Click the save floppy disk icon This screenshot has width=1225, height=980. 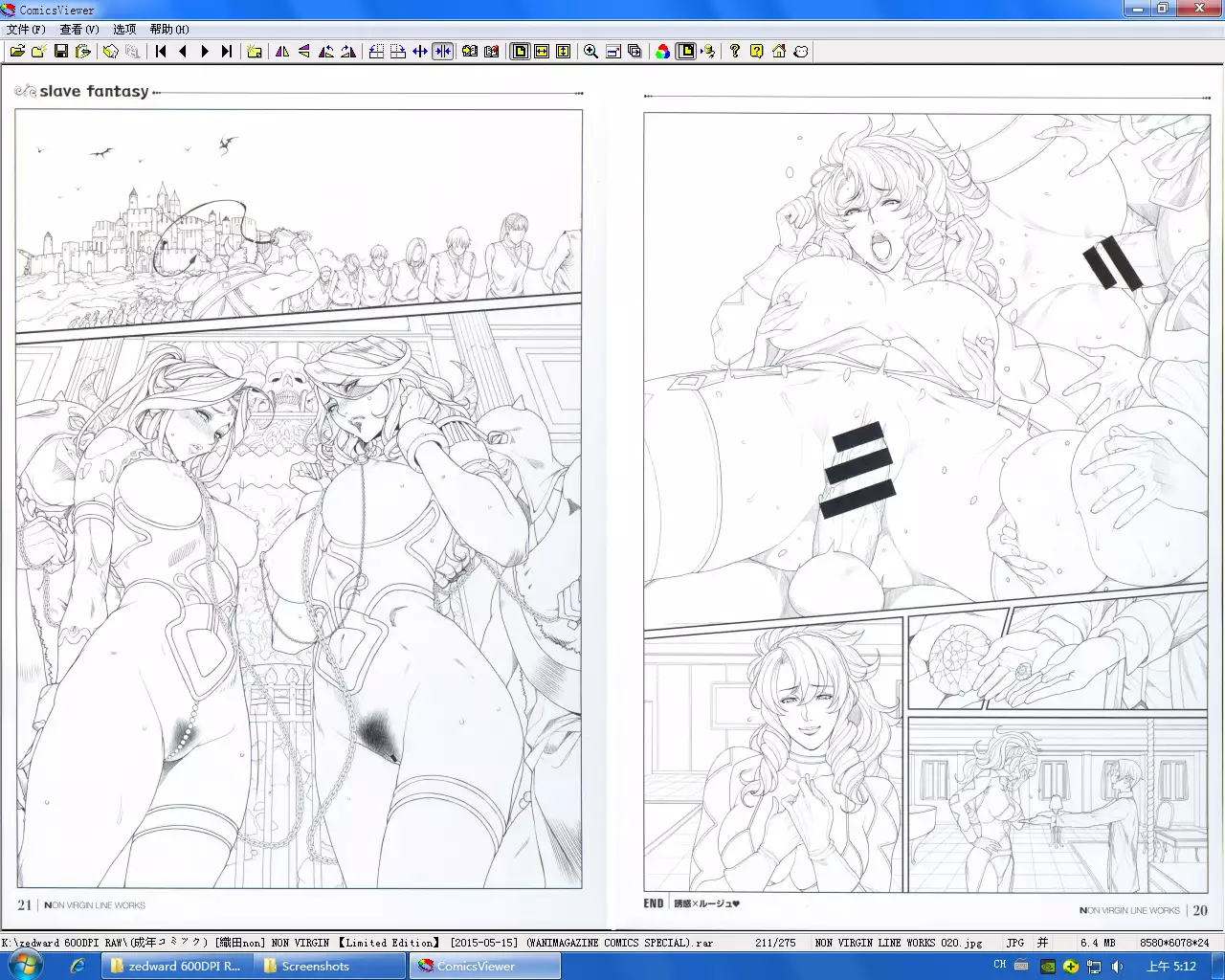[x=61, y=52]
